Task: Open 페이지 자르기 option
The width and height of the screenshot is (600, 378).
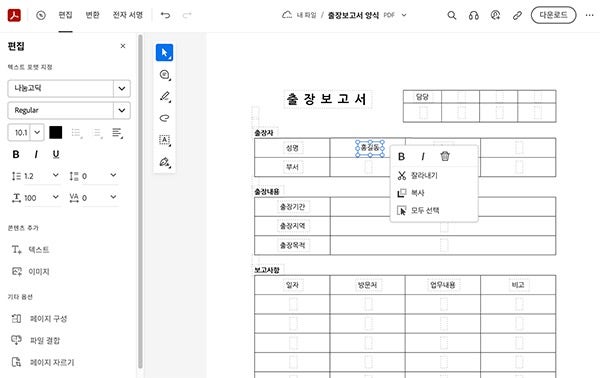Action: (43, 362)
